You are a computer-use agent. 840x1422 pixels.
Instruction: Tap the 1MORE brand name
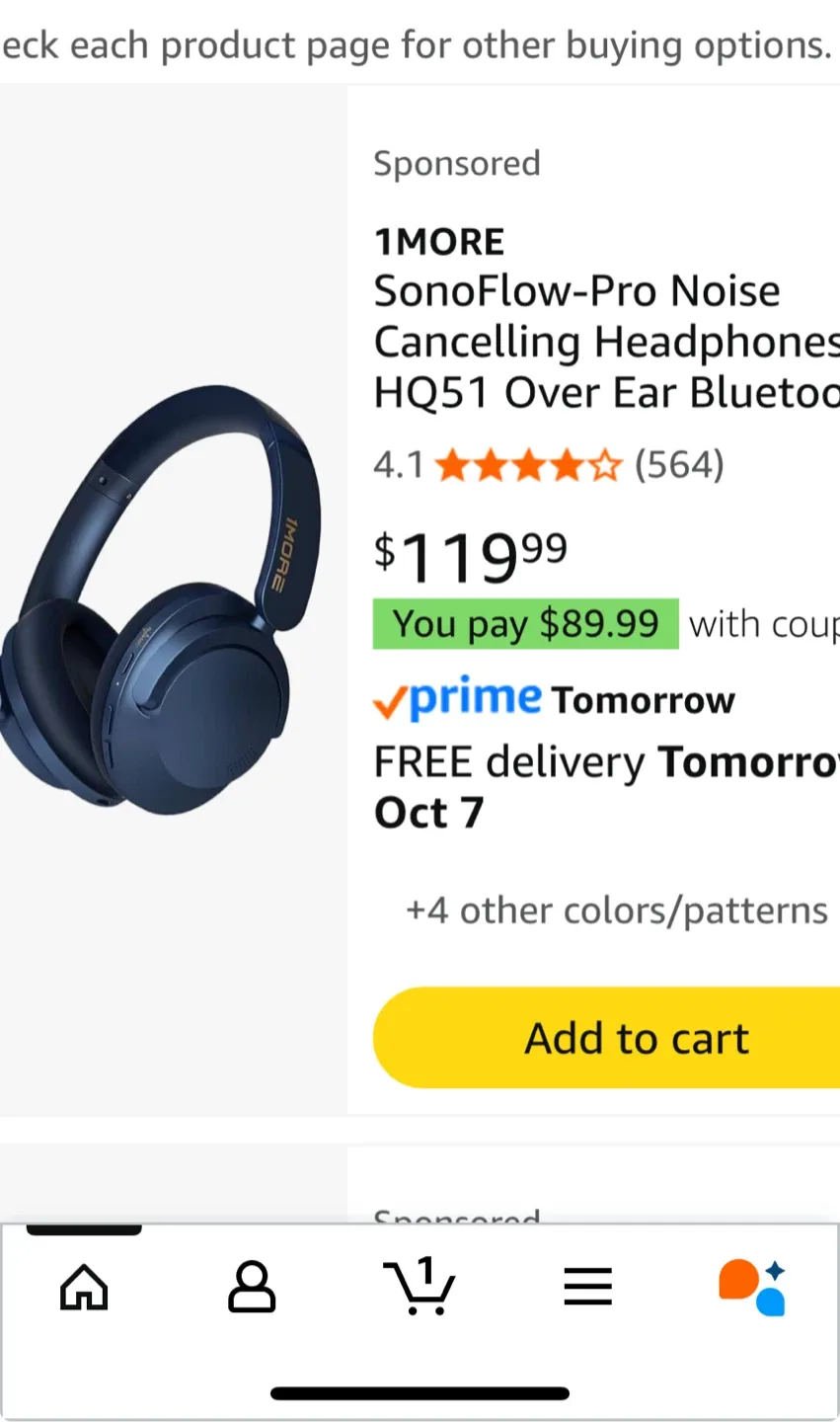click(439, 242)
